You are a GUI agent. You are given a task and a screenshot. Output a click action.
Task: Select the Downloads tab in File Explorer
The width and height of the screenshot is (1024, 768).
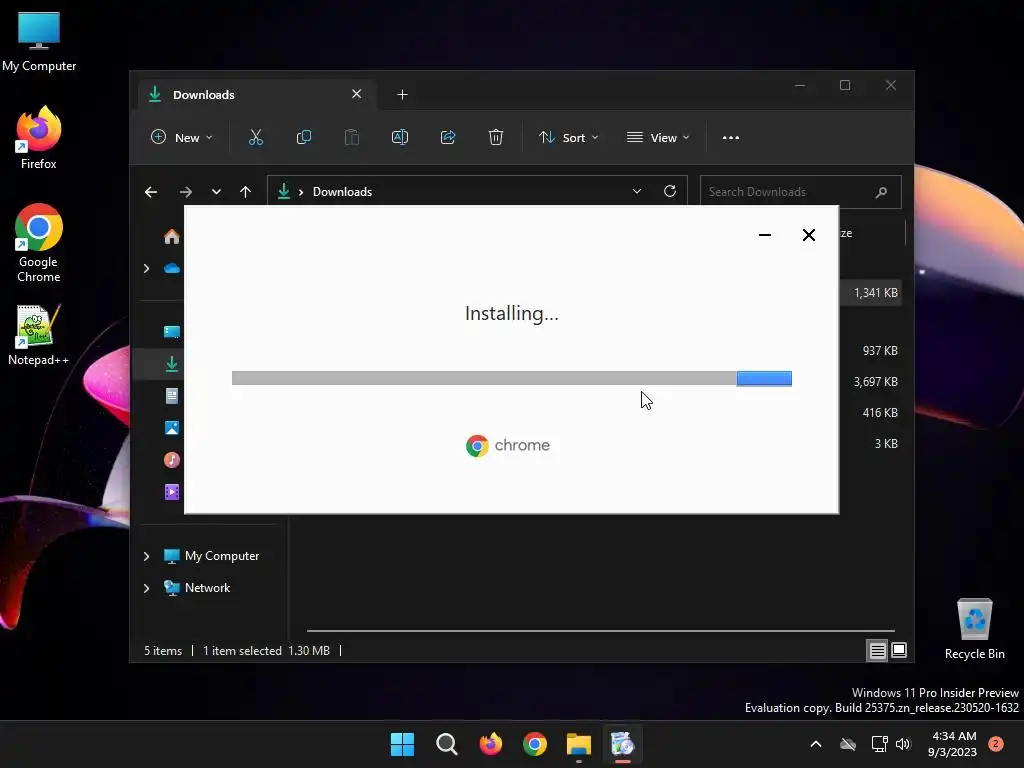point(255,95)
